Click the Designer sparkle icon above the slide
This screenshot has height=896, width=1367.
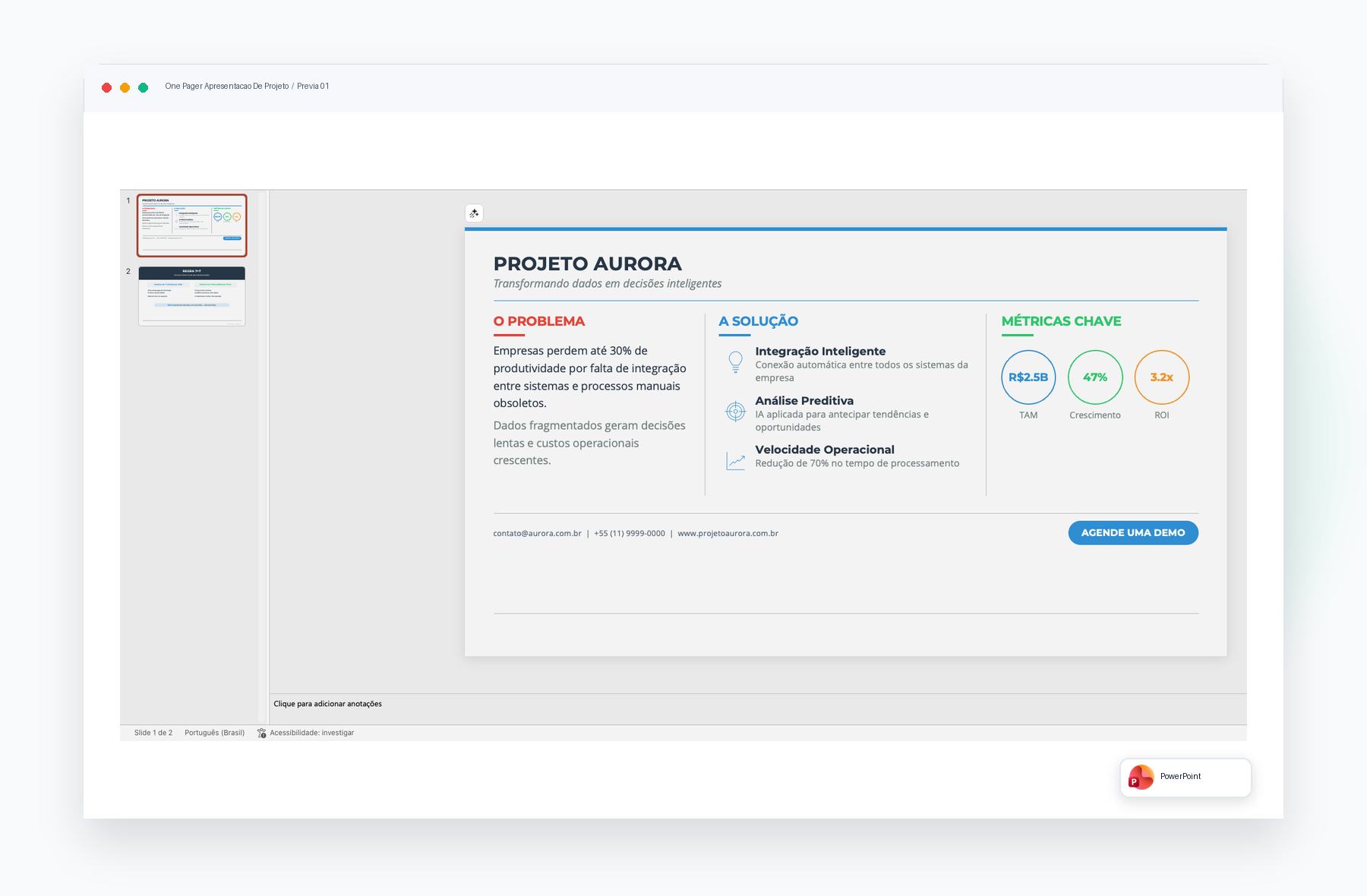click(474, 213)
